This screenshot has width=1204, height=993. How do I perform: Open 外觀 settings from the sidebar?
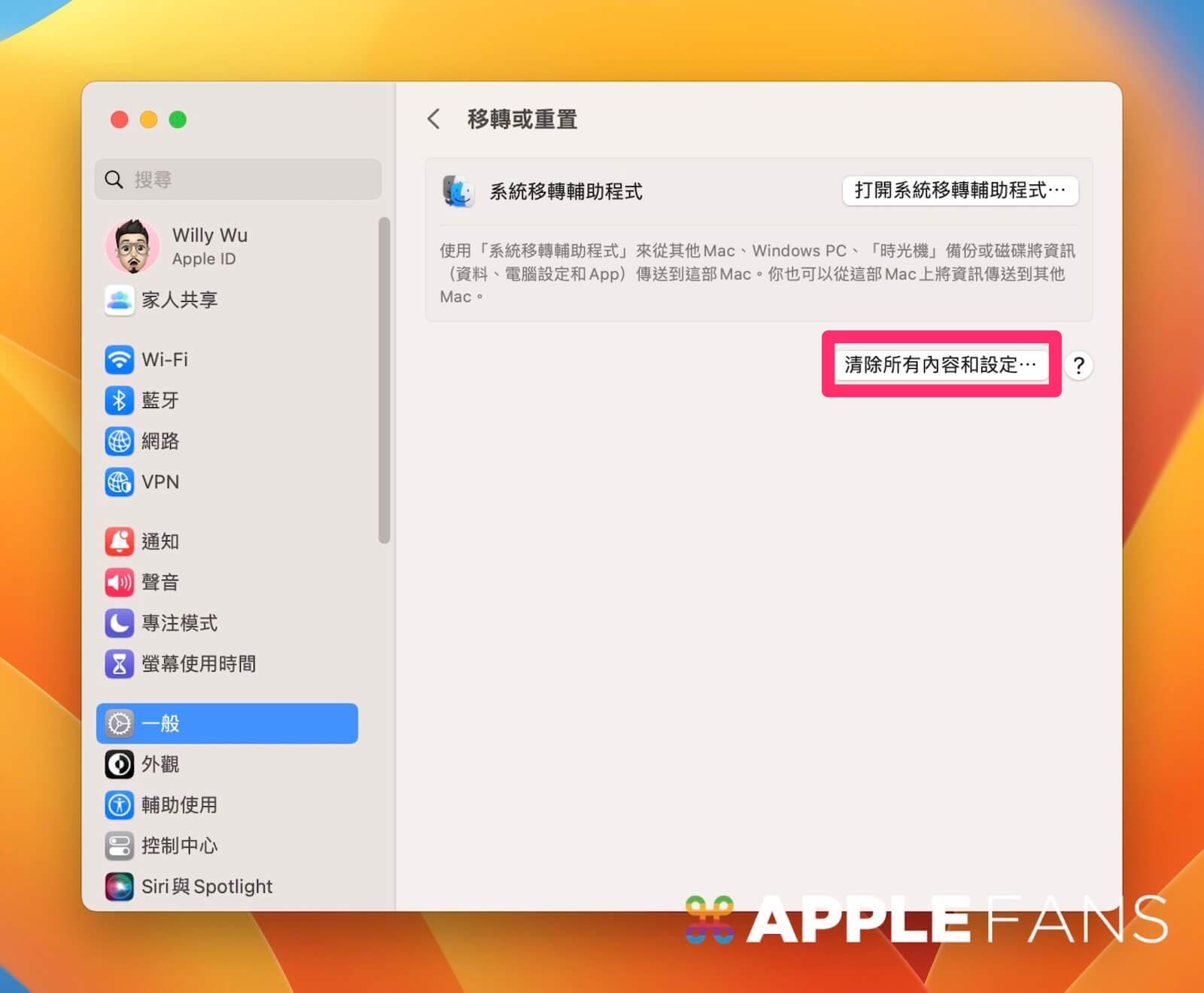click(120, 764)
